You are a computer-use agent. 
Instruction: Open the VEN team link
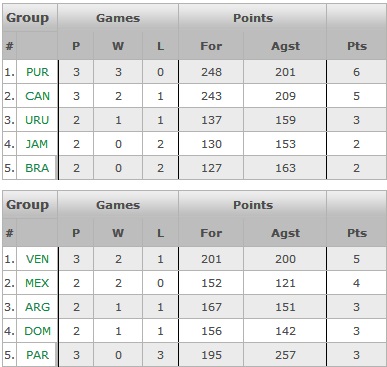[x=37, y=259]
